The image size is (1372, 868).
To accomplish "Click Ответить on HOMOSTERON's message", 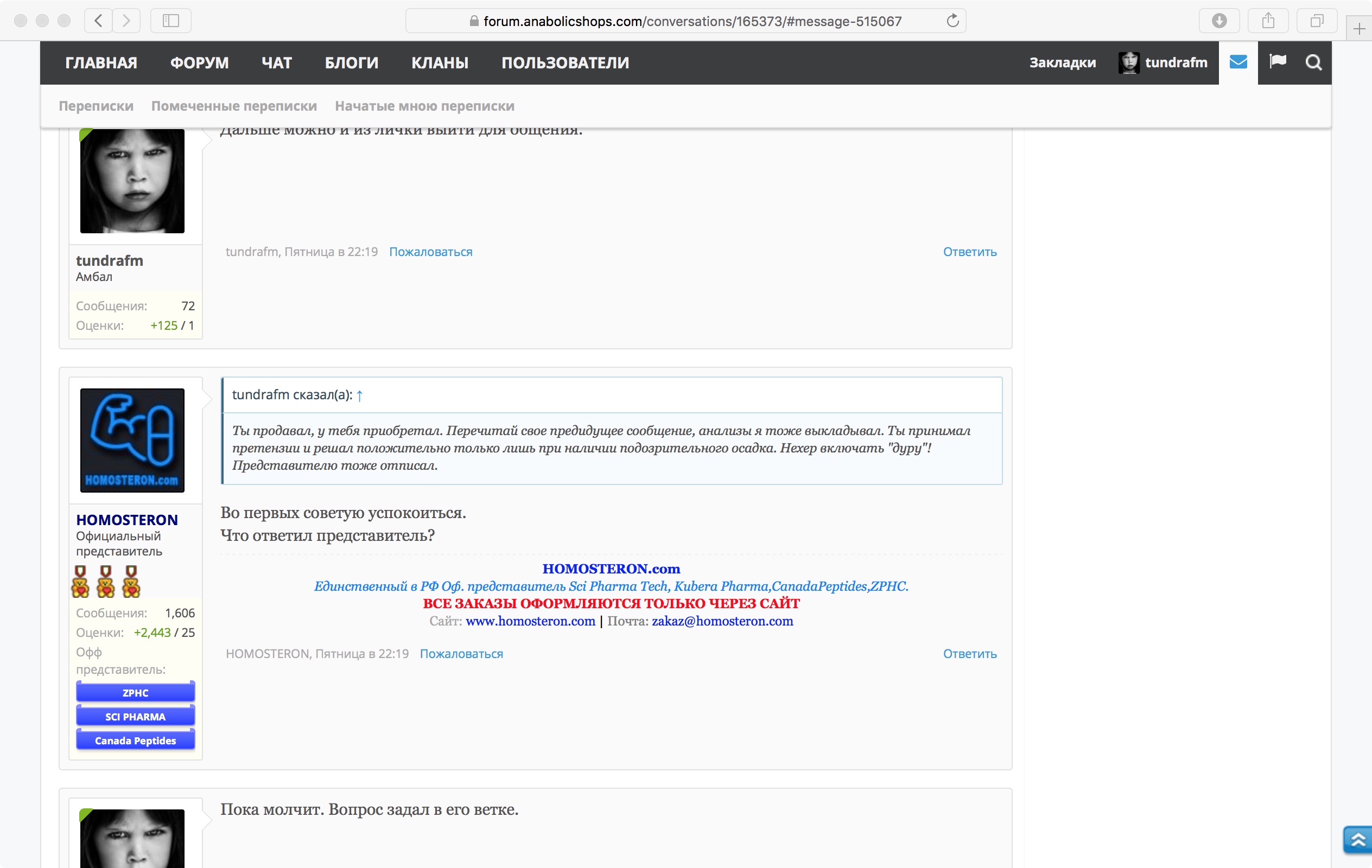I will coord(969,653).
